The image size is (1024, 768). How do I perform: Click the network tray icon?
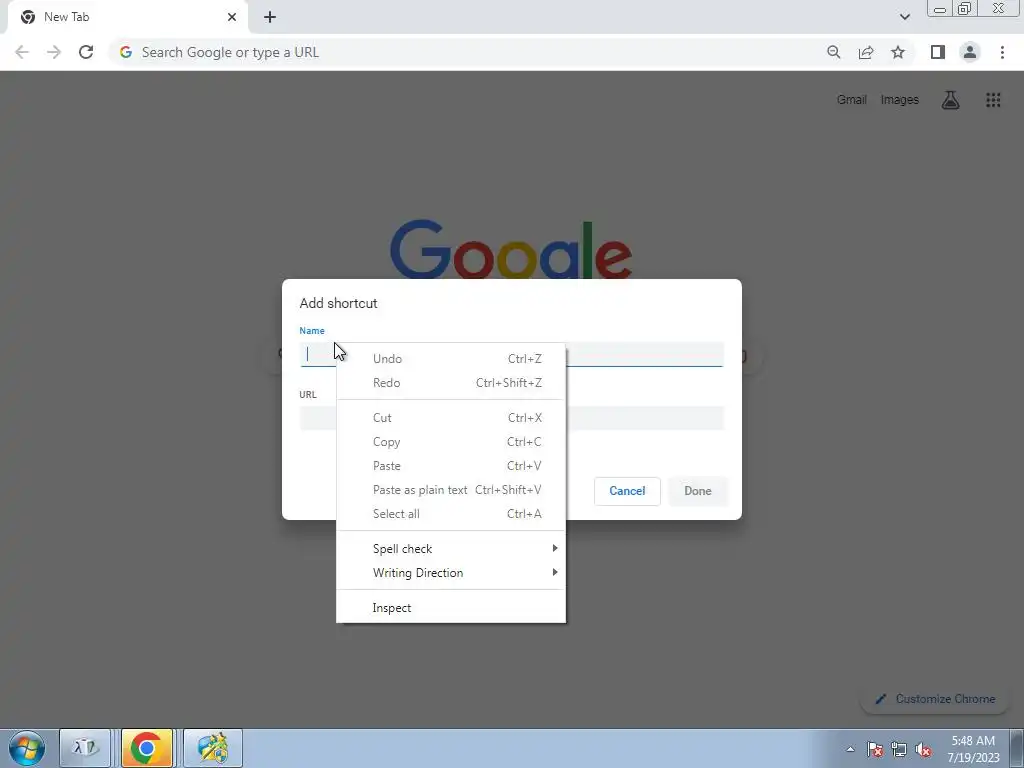coord(899,749)
